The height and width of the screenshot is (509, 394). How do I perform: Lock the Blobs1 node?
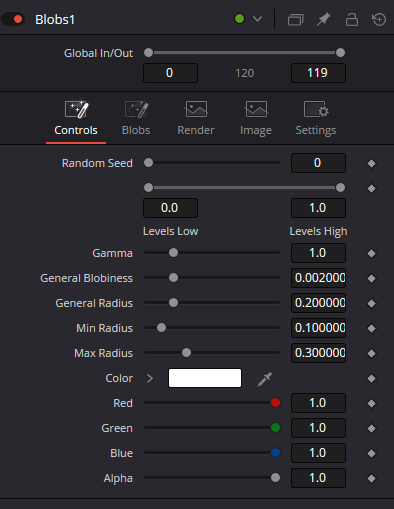point(352,19)
